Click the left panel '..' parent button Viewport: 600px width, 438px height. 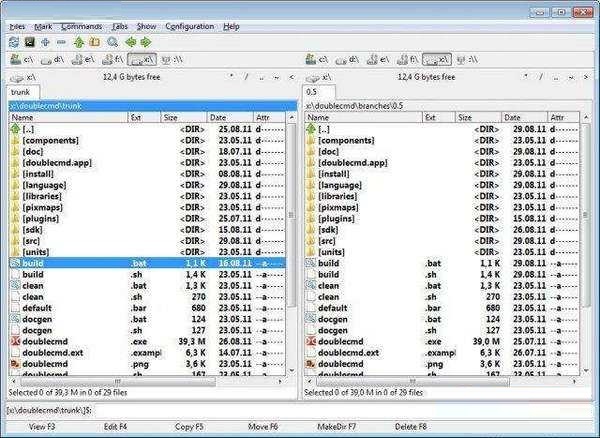pos(261,77)
